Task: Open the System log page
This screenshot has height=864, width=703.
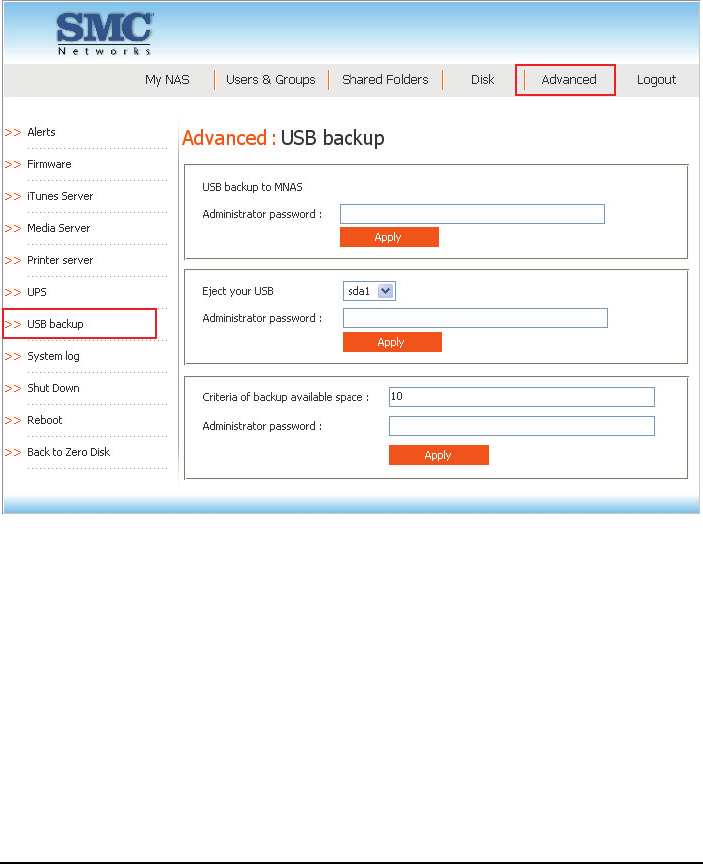Action: pyautogui.click(x=53, y=356)
